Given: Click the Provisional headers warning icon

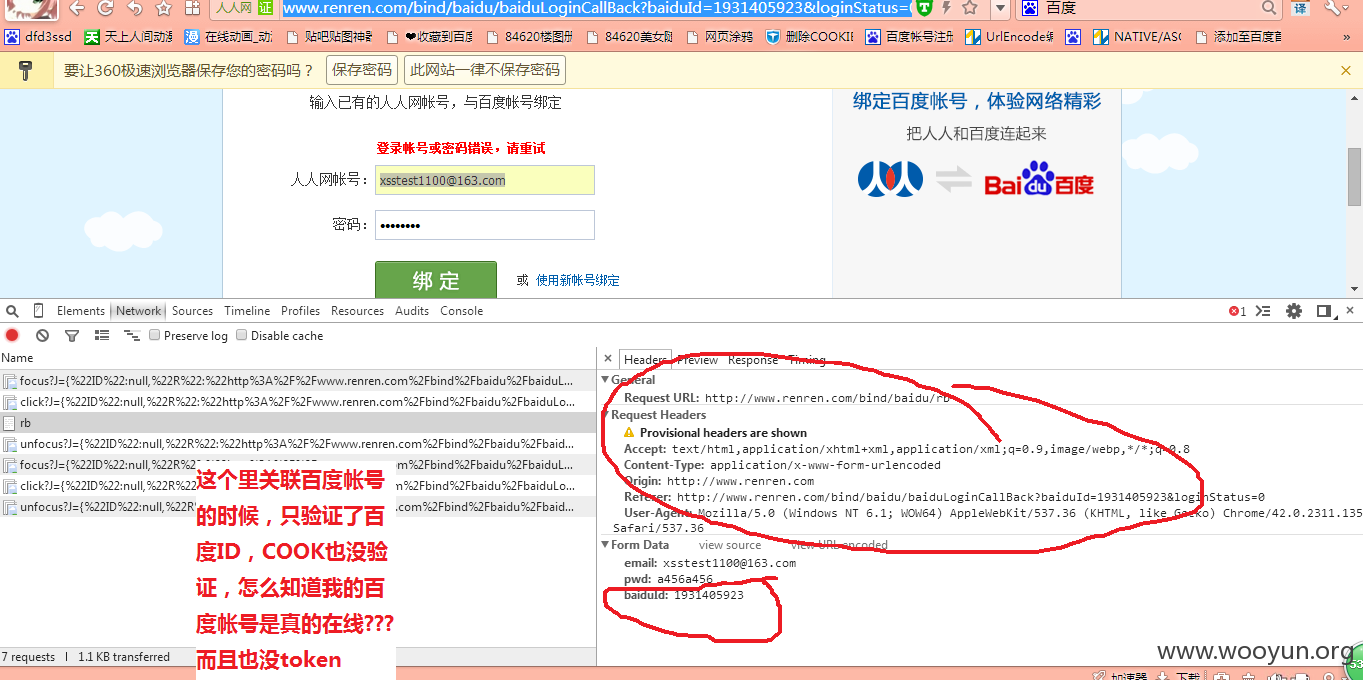Looking at the screenshot, I should (629, 433).
